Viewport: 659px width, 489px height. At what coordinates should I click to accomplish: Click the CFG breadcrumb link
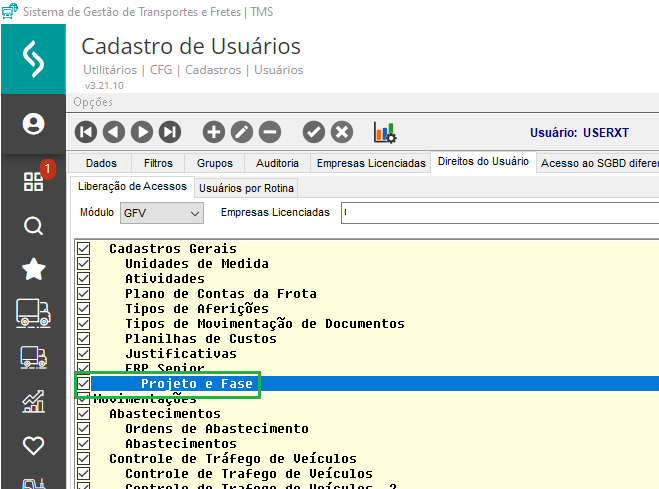[x=161, y=70]
